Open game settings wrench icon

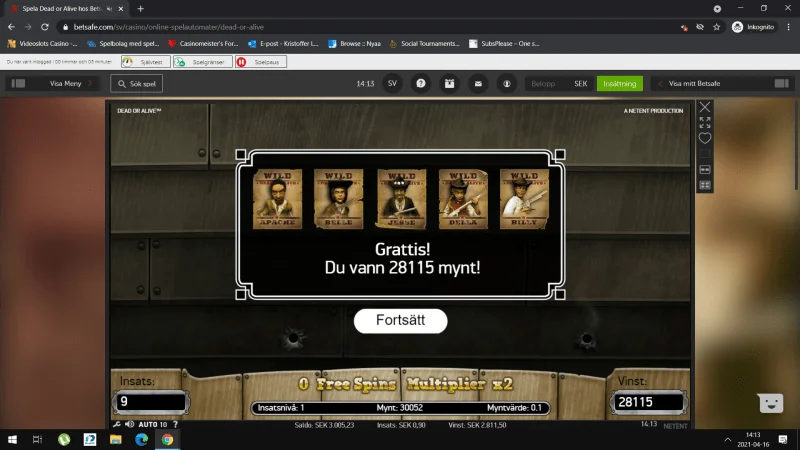click(x=117, y=424)
